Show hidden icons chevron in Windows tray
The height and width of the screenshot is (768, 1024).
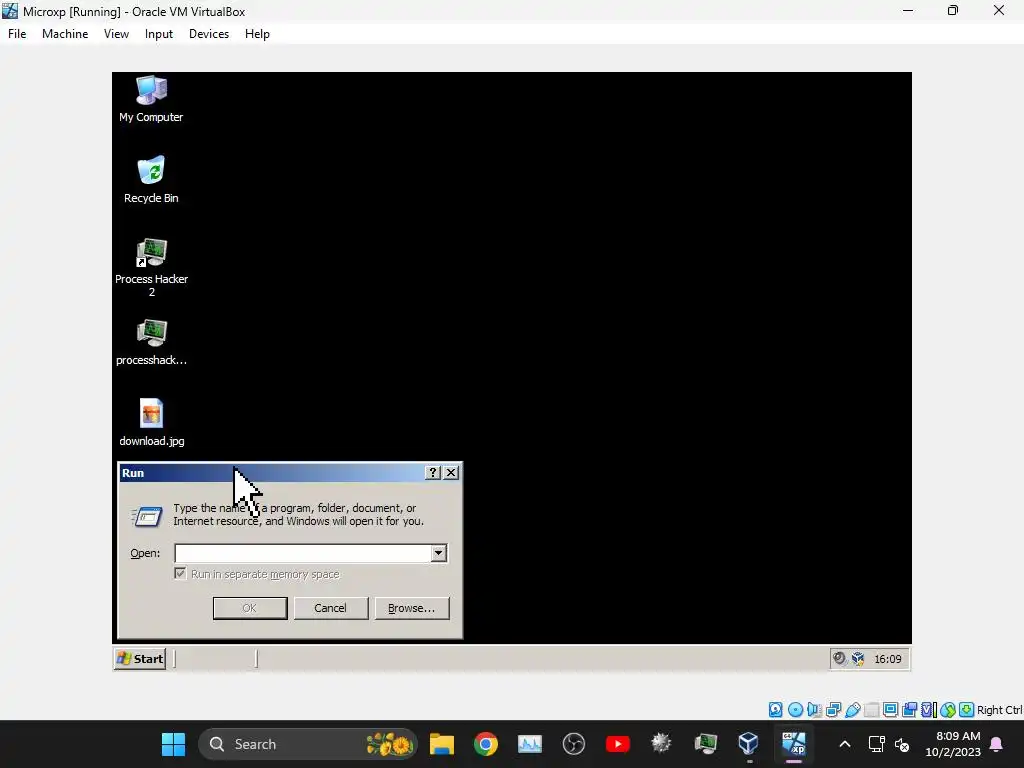pos(844,744)
